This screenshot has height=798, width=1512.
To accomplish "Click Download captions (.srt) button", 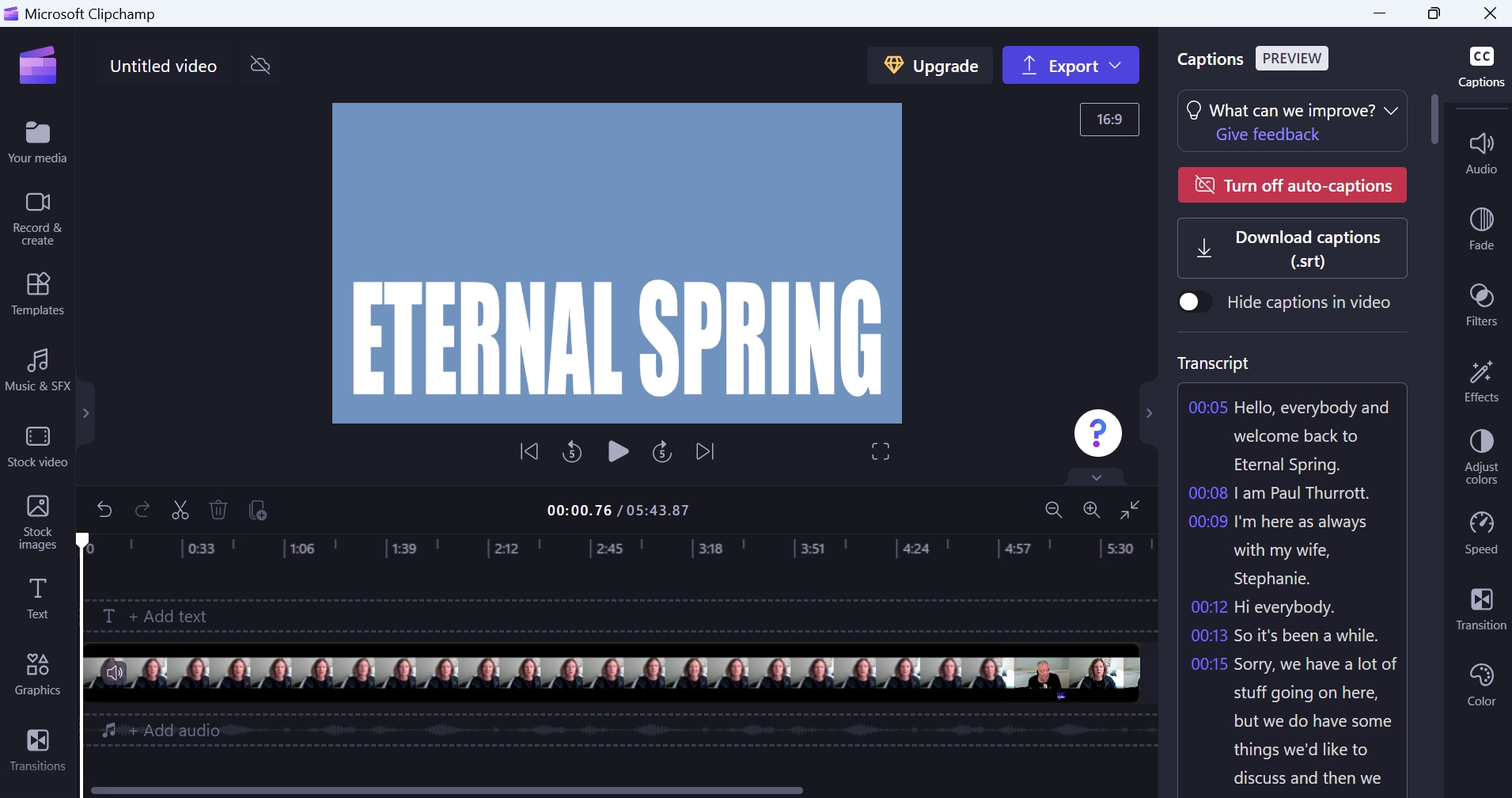I will pyautogui.click(x=1292, y=249).
